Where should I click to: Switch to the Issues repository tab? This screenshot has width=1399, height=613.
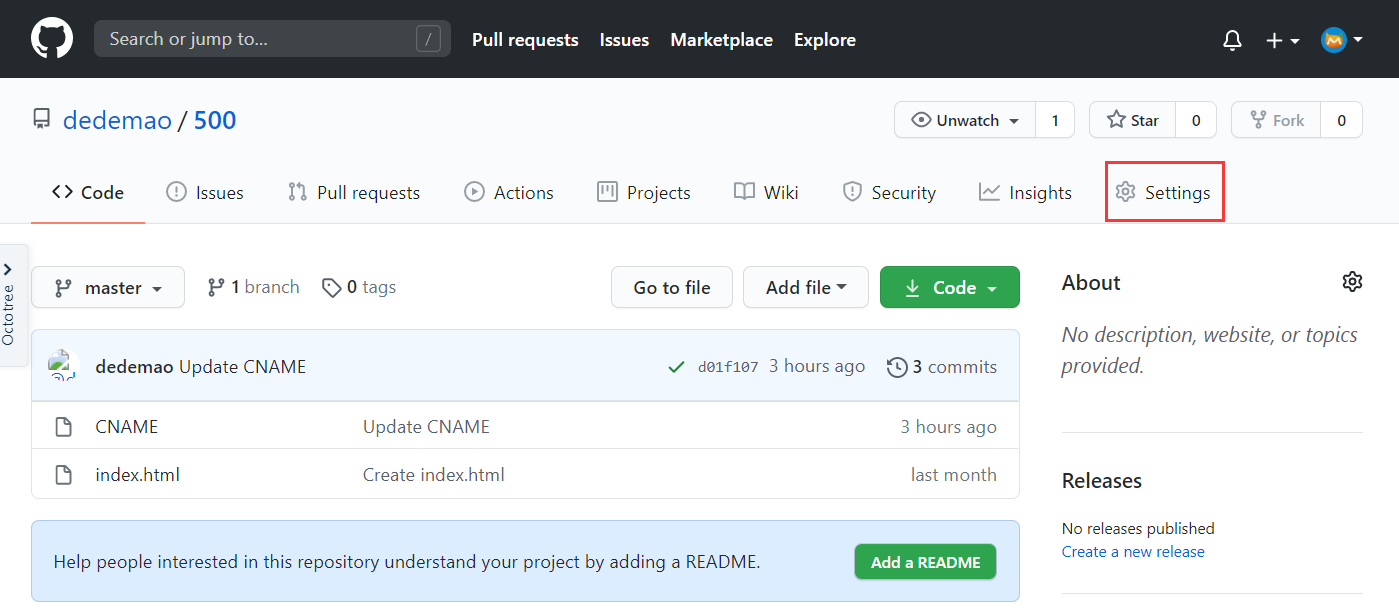[x=205, y=193]
